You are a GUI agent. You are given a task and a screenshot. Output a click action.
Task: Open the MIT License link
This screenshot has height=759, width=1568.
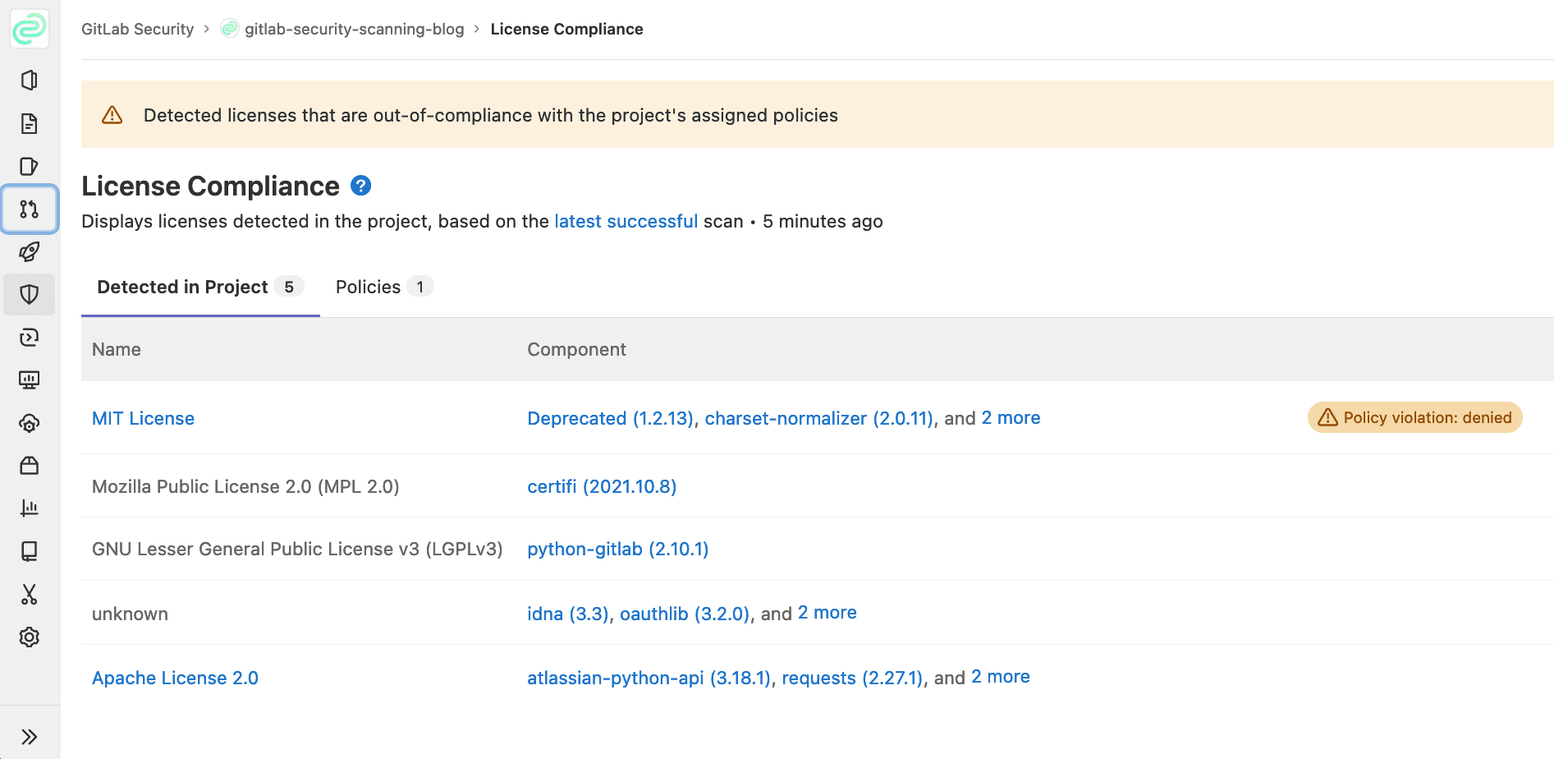tap(143, 419)
